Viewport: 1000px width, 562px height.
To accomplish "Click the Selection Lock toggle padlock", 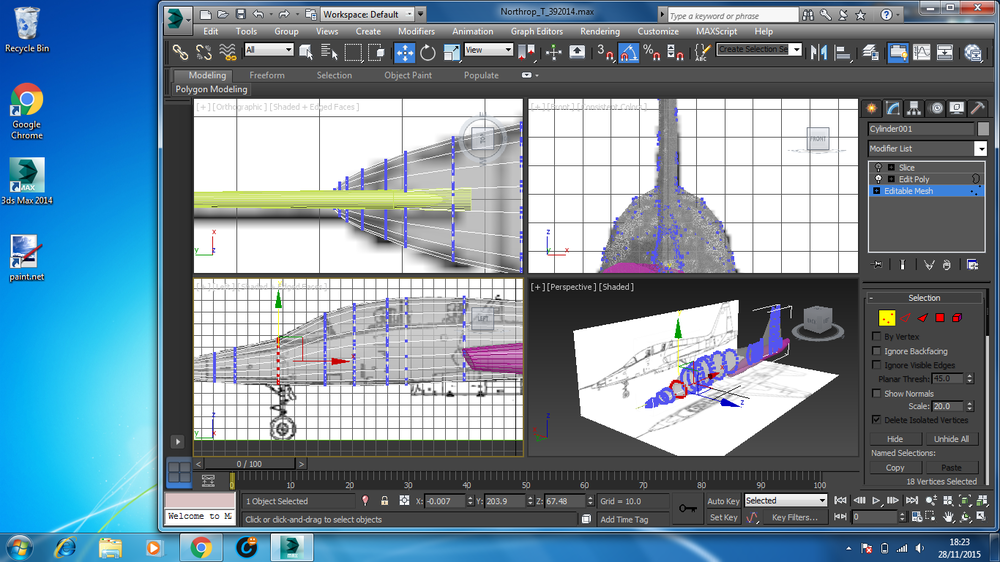I will coord(384,501).
